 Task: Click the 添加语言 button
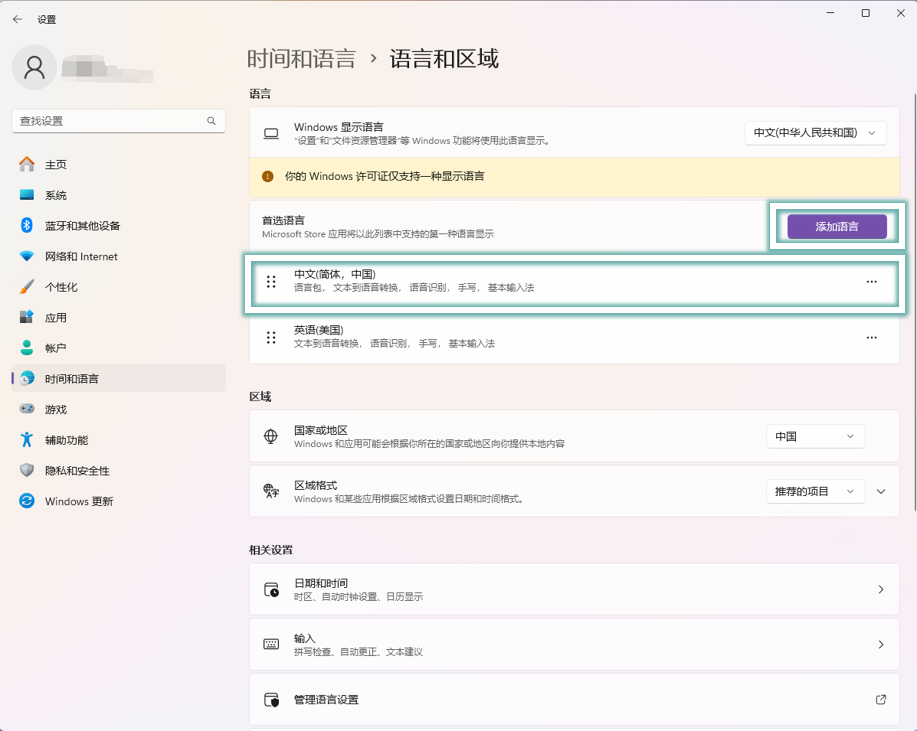[837, 226]
